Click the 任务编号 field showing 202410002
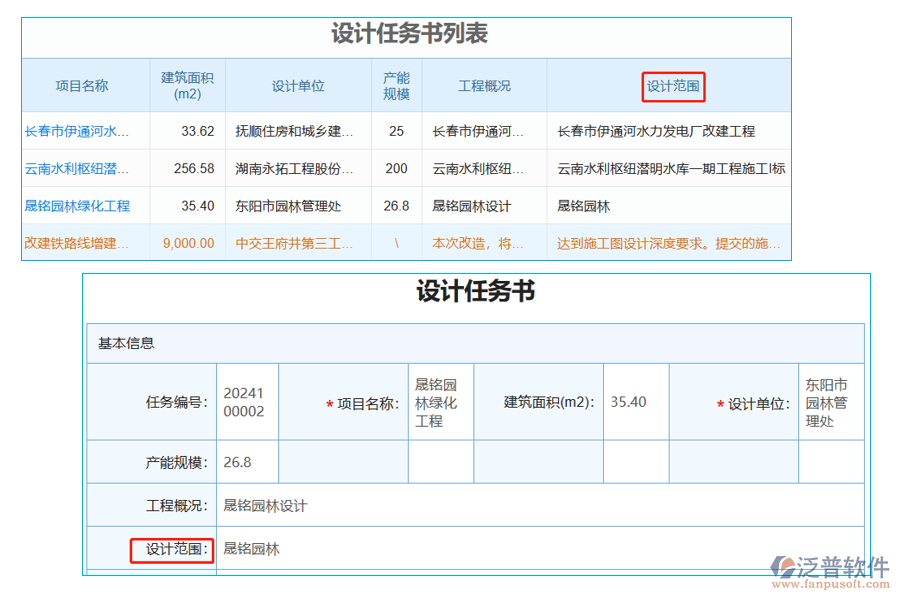This screenshot has width=900, height=600. point(246,400)
